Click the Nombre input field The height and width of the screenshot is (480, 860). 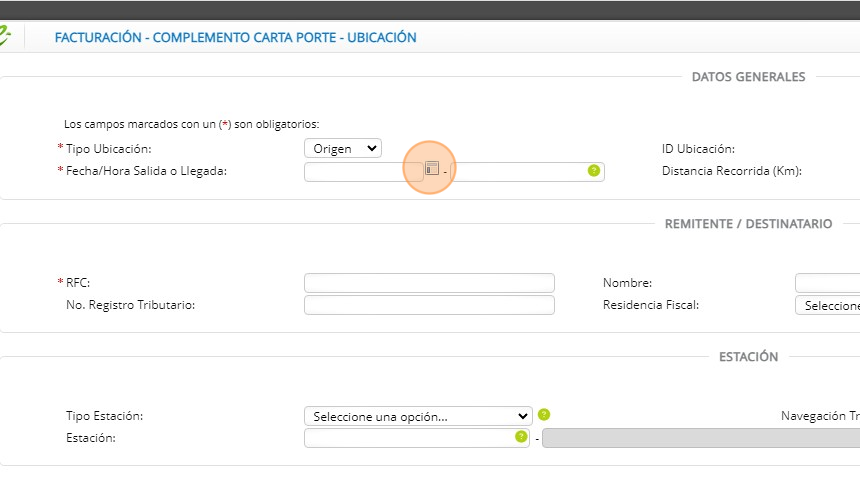coord(828,283)
